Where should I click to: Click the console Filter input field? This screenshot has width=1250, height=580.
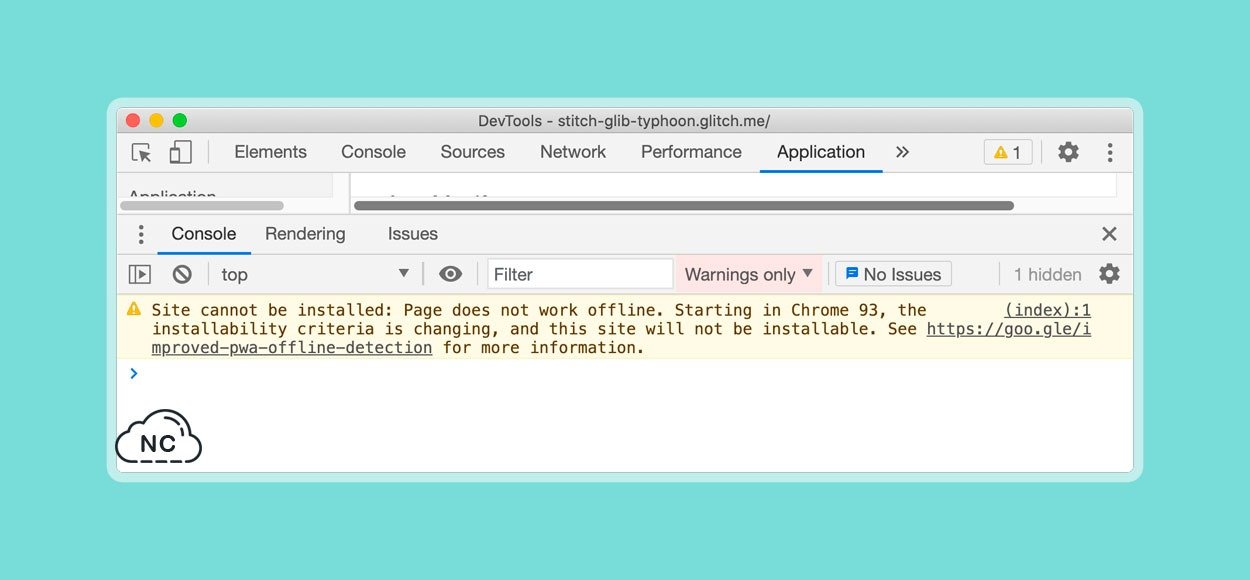coord(580,274)
